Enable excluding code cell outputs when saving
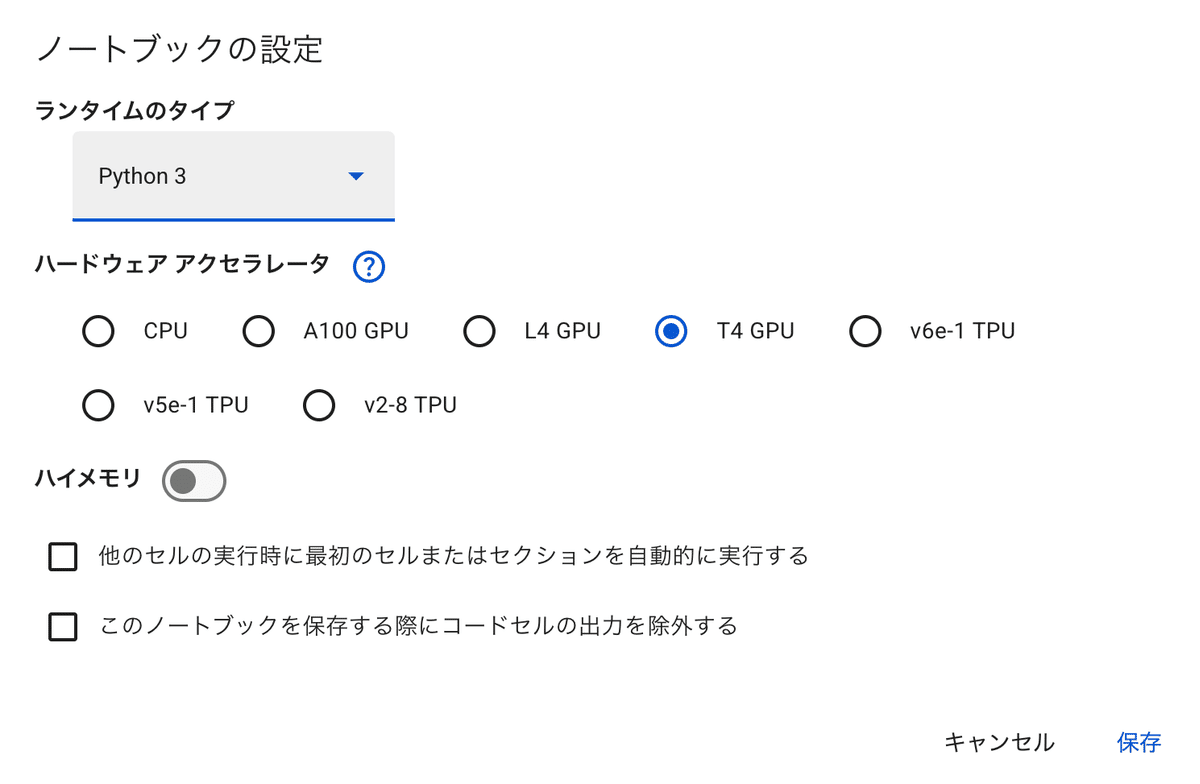 tap(62, 626)
